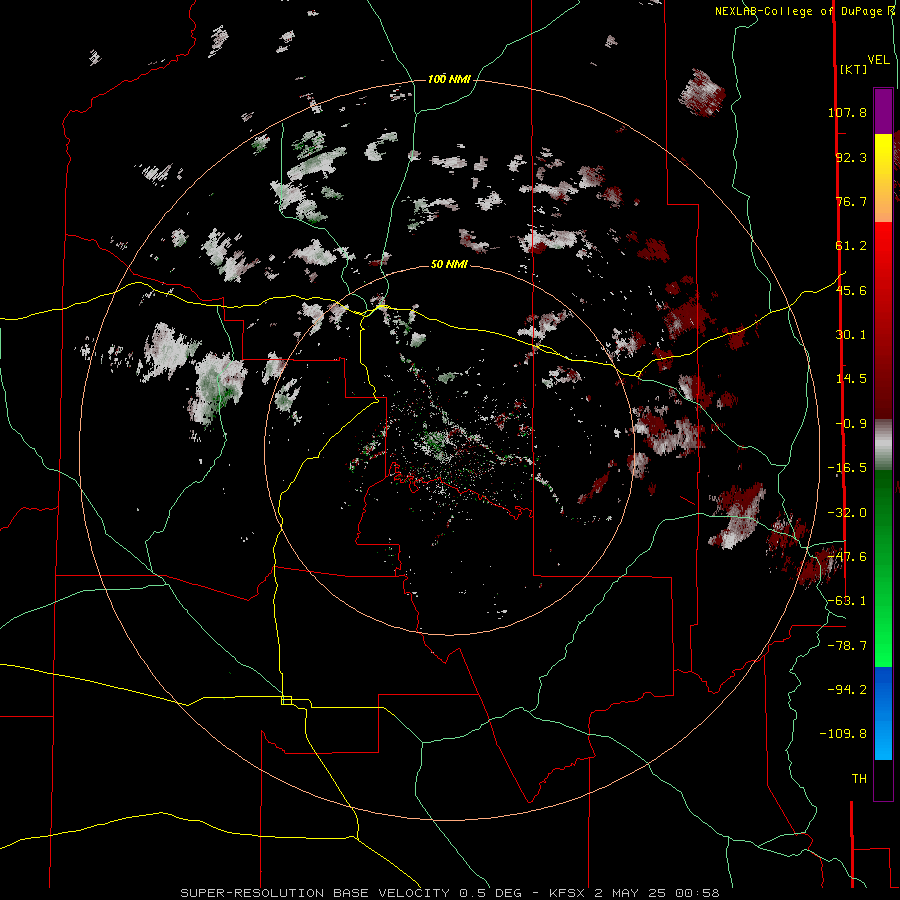900x900 pixels.
Task: Select the -78.7 velocity scale value
Action: (x=847, y=646)
